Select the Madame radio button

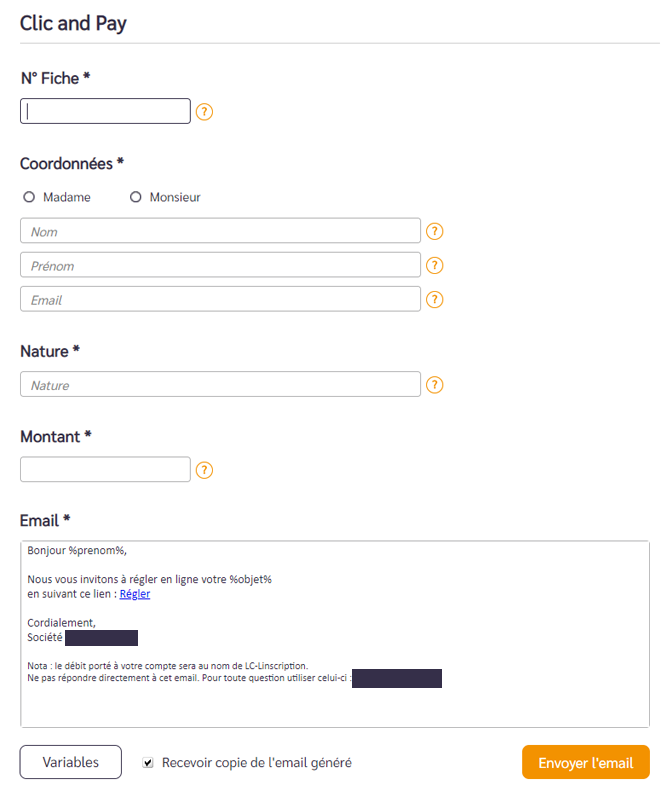pyautogui.click(x=29, y=197)
